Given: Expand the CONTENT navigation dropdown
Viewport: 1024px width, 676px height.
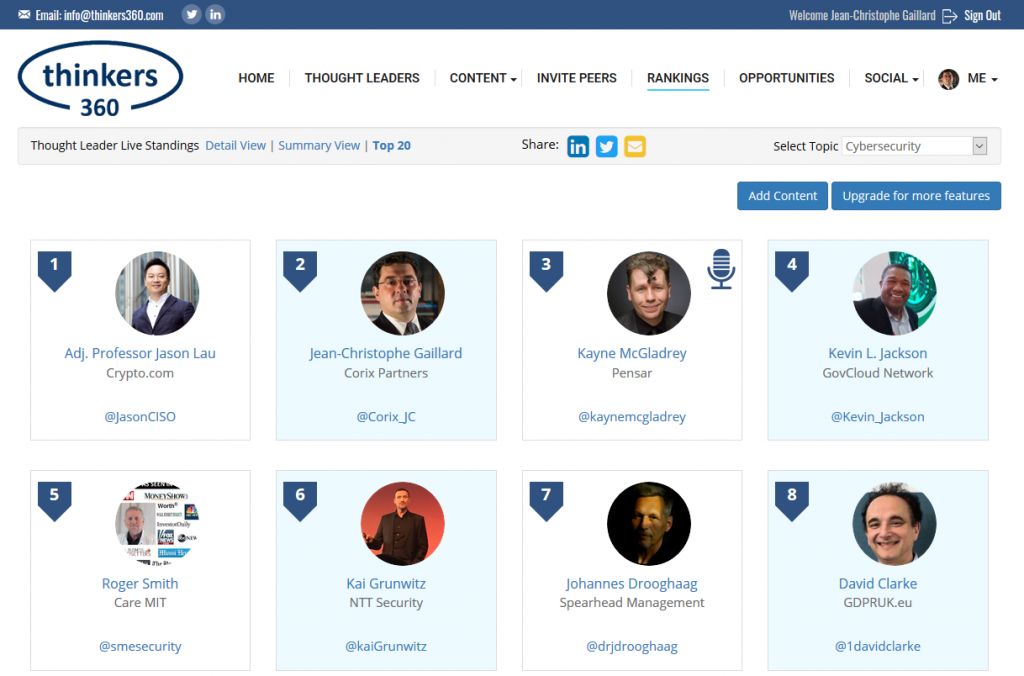Looking at the screenshot, I should 481,78.
